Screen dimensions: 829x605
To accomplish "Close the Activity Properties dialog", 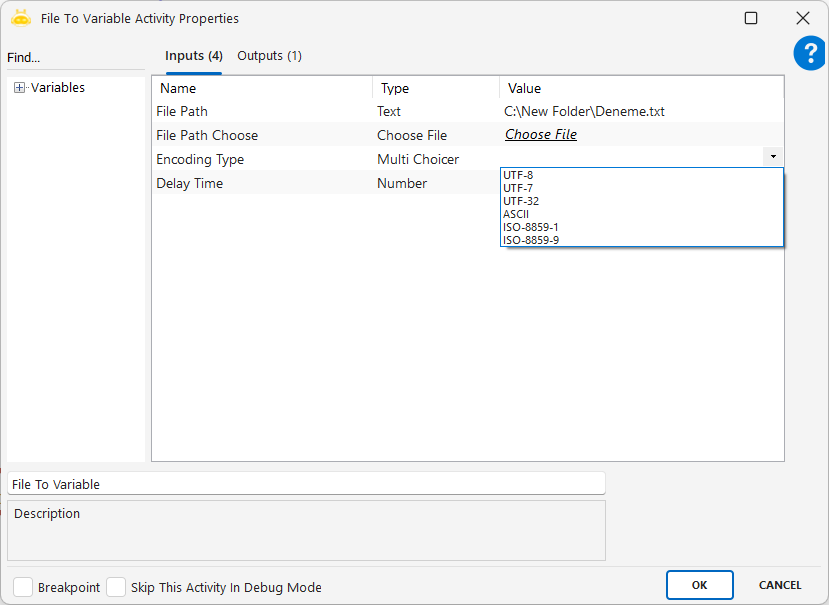I will tap(802, 18).
